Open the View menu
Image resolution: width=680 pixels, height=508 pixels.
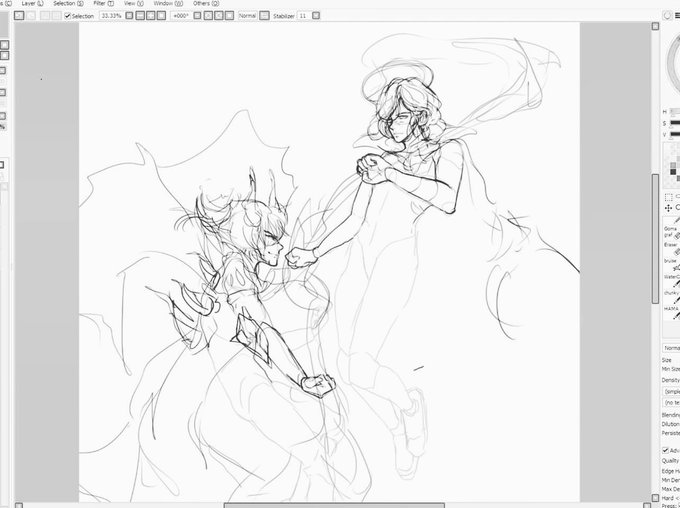pos(134,3)
